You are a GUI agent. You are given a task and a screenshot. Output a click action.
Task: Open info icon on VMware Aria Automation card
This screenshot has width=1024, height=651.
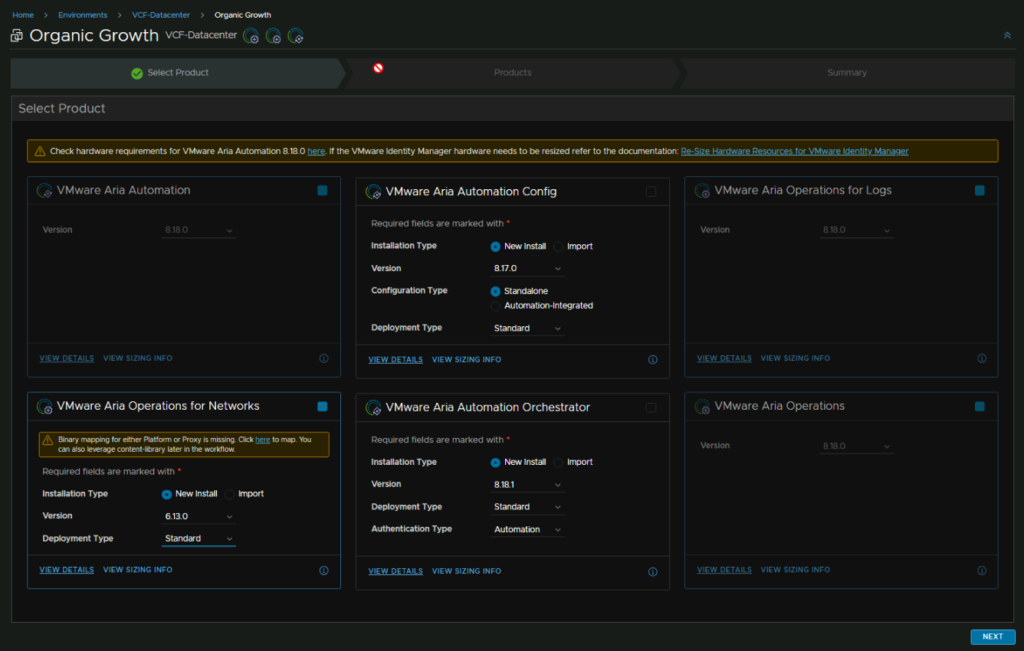coord(324,358)
